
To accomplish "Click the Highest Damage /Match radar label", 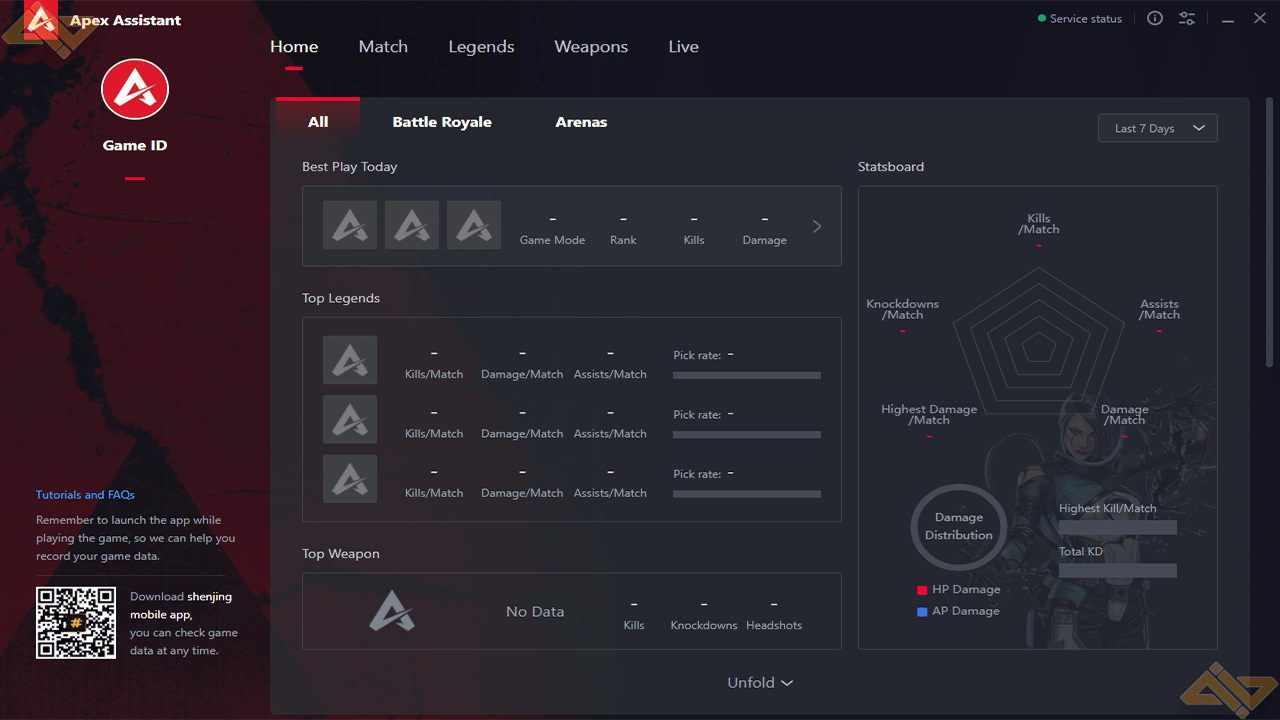I will click(929, 415).
